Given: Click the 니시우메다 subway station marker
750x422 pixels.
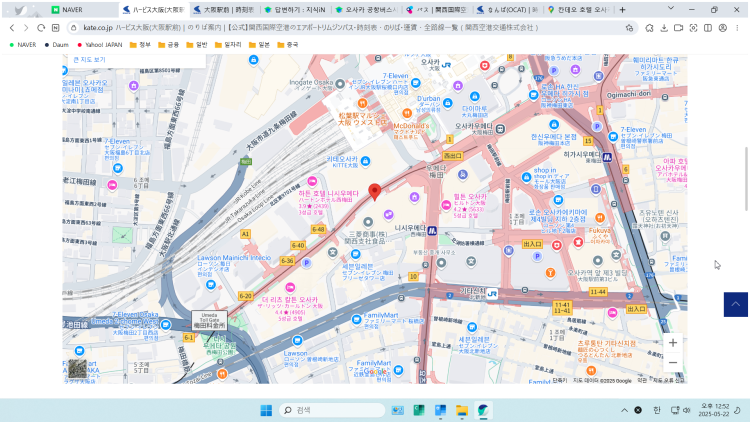Looking at the screenshot, I should pyautogui.click(x=432, y=231).
